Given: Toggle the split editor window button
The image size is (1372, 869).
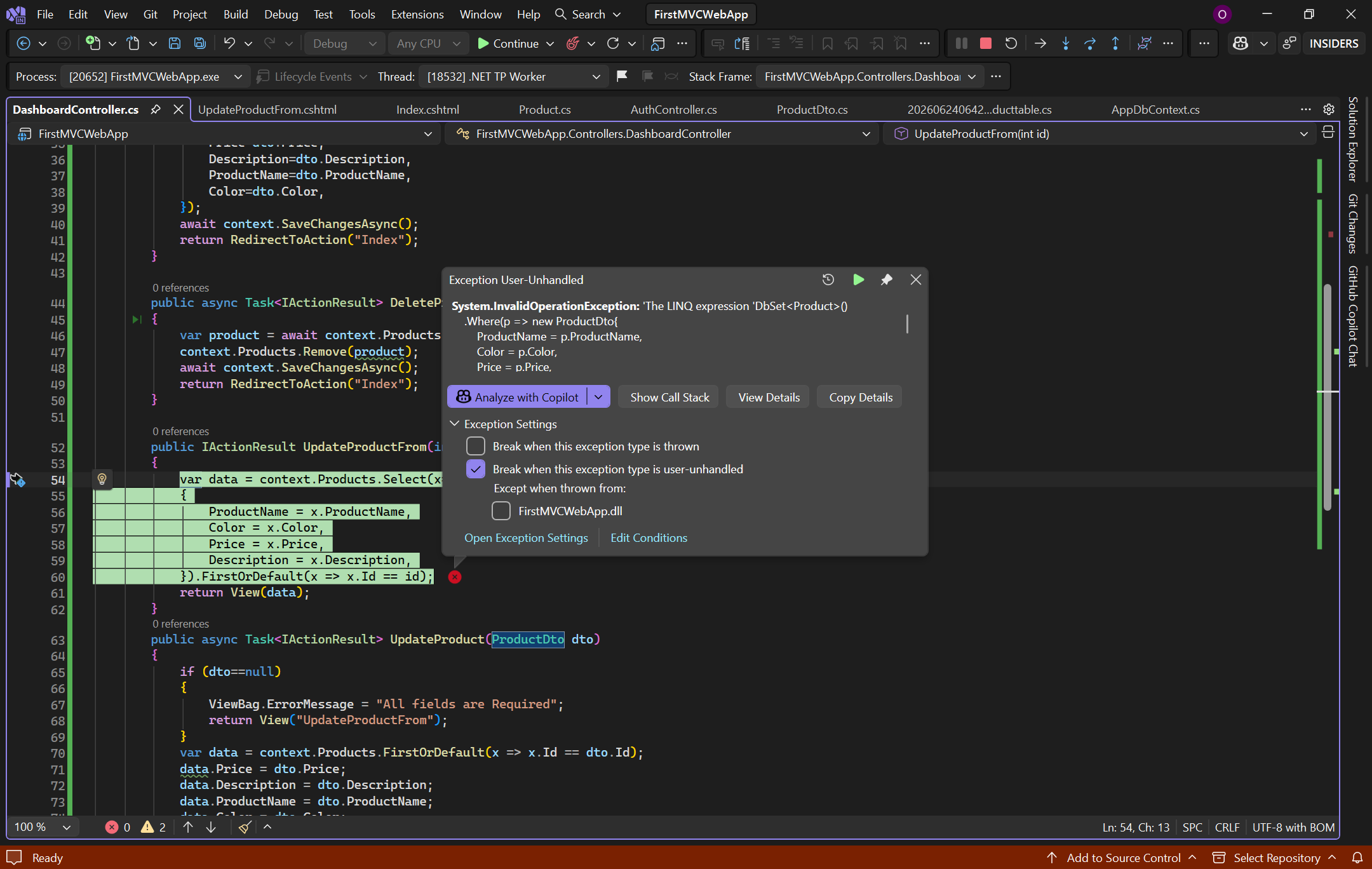Looking at the screenshot, I should [x=1328, y=133].
